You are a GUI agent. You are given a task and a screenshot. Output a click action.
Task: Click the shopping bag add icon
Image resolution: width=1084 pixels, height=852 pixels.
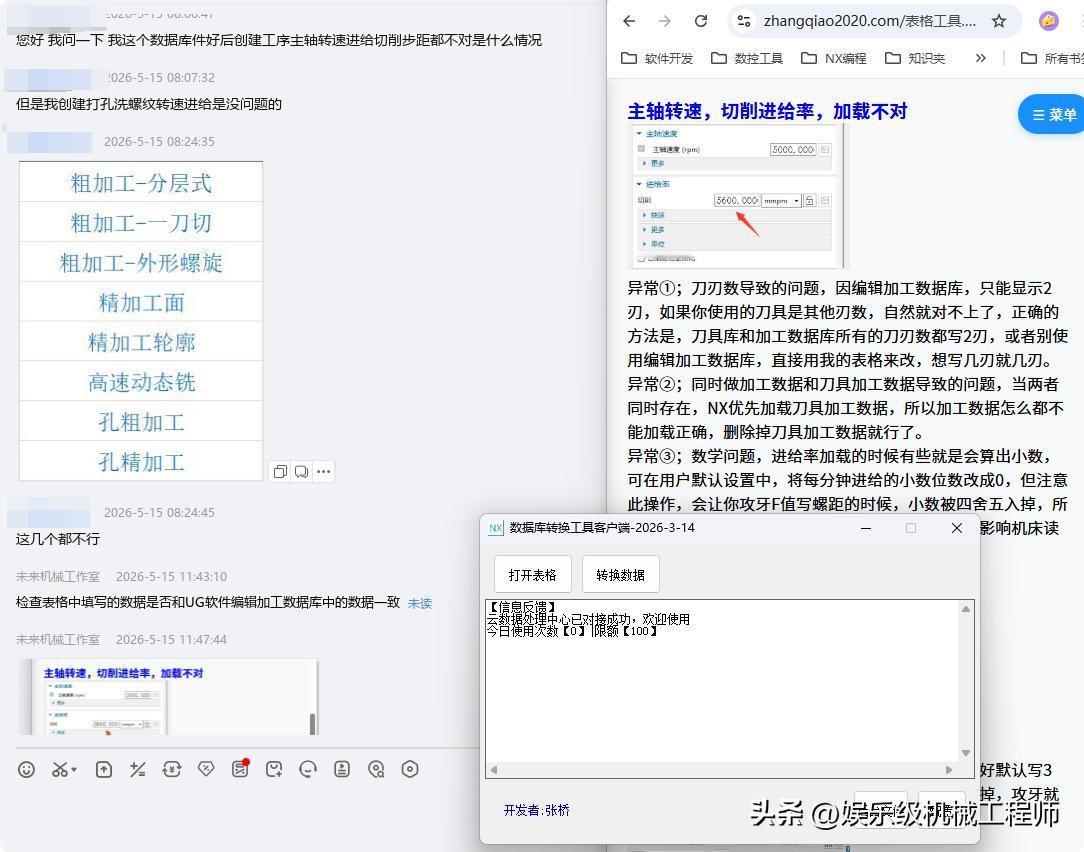[274, 769]
